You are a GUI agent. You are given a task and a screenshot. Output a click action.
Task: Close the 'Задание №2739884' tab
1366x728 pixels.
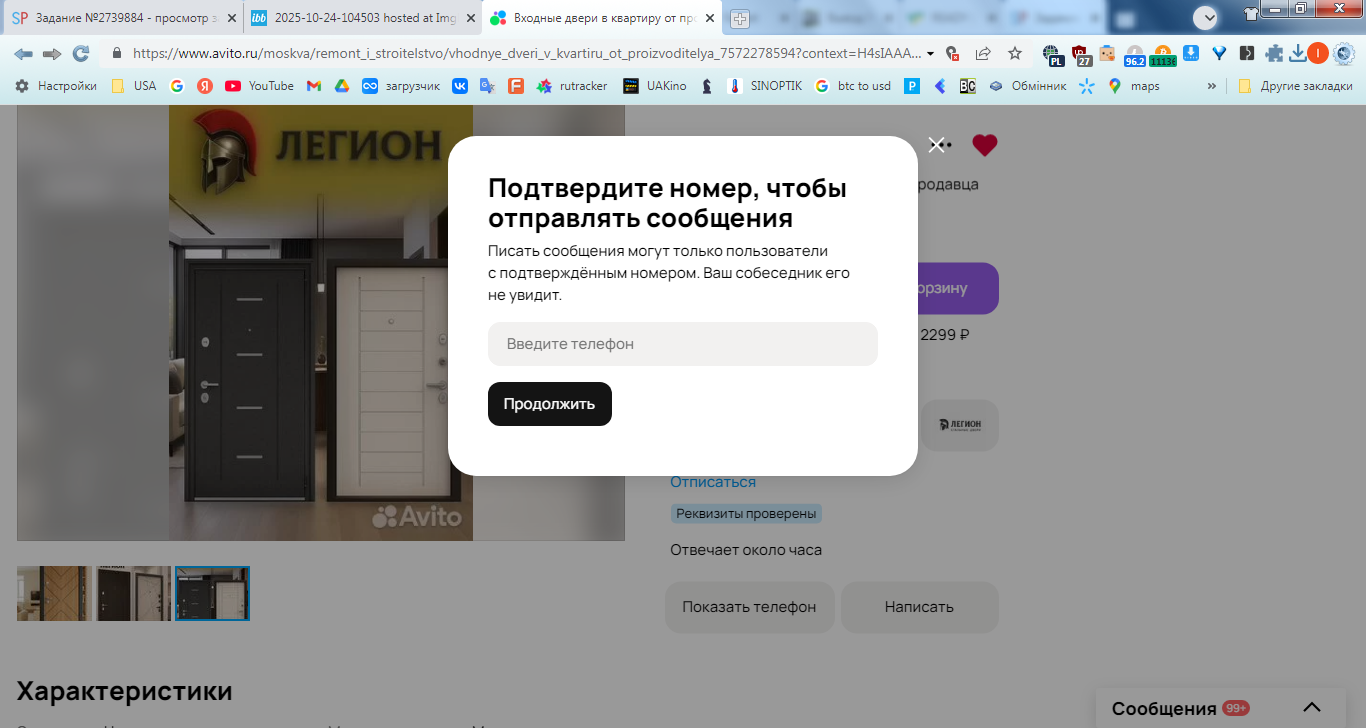pos(231,18)
